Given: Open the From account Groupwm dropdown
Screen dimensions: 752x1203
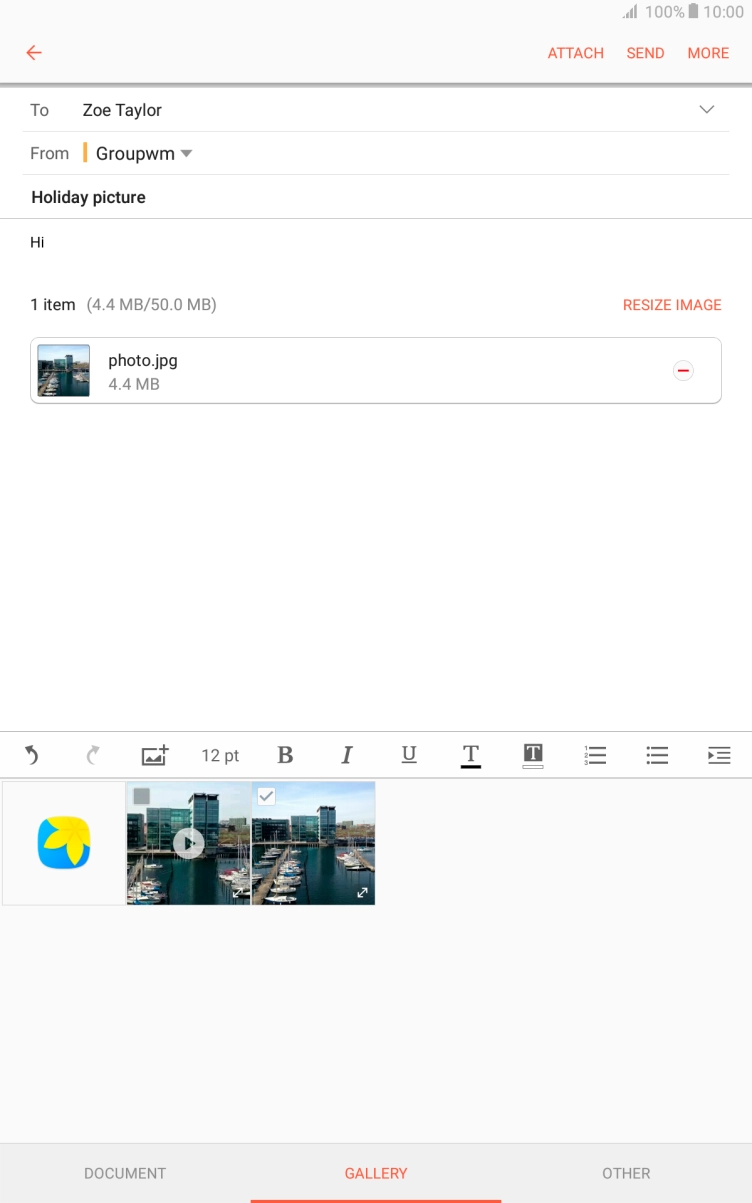Looking at the screenshot, I should [x=144, y=153].
